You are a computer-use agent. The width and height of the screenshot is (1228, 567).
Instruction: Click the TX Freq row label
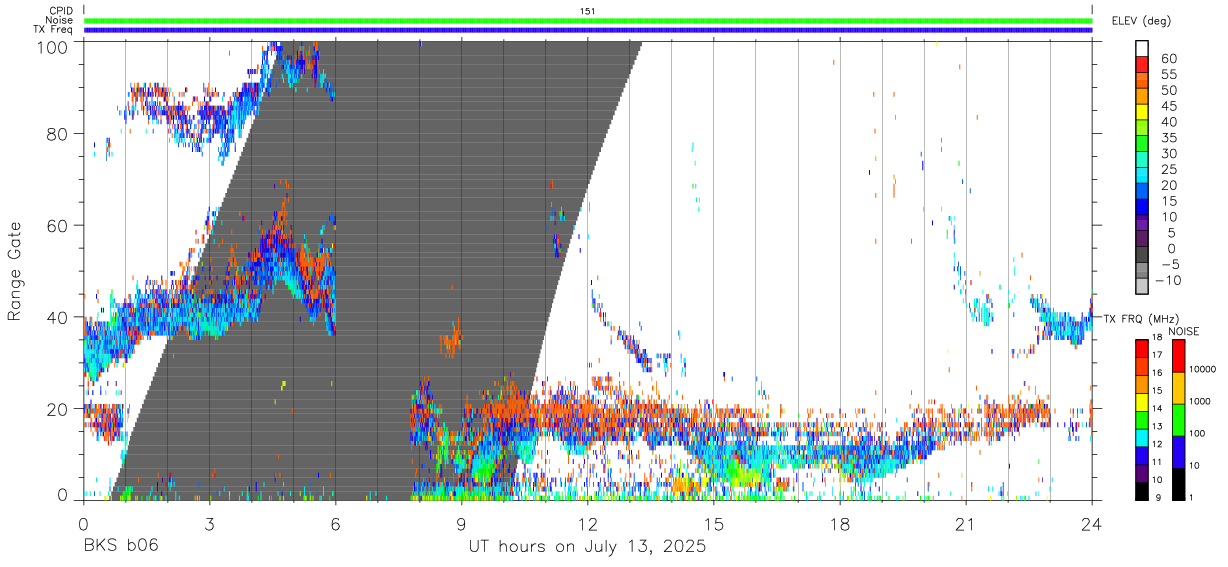pyautogui.click(x=54, y=29)
